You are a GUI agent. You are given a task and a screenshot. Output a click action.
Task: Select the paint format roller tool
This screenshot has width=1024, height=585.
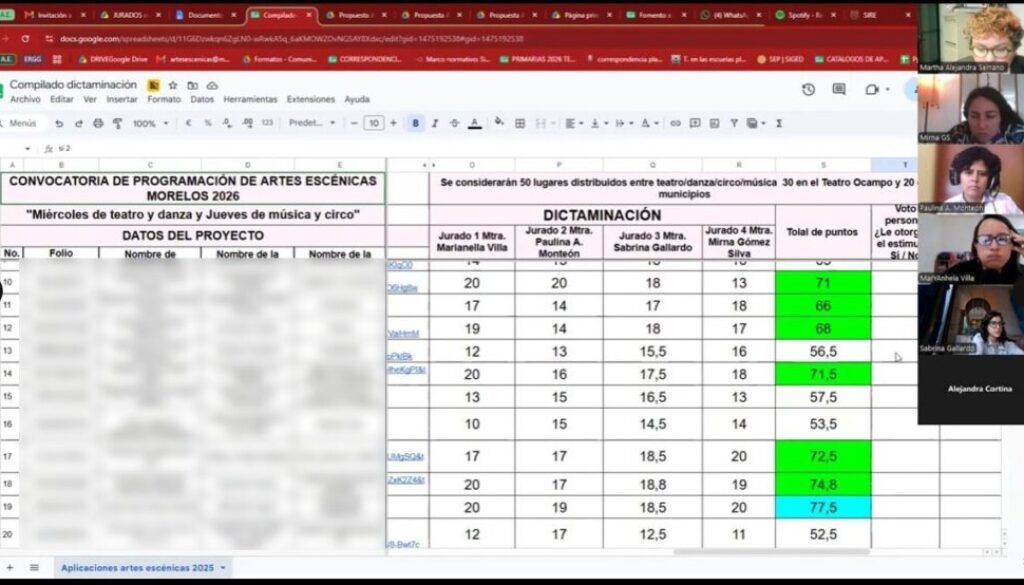pyautogui.click(x=118, y=123)
